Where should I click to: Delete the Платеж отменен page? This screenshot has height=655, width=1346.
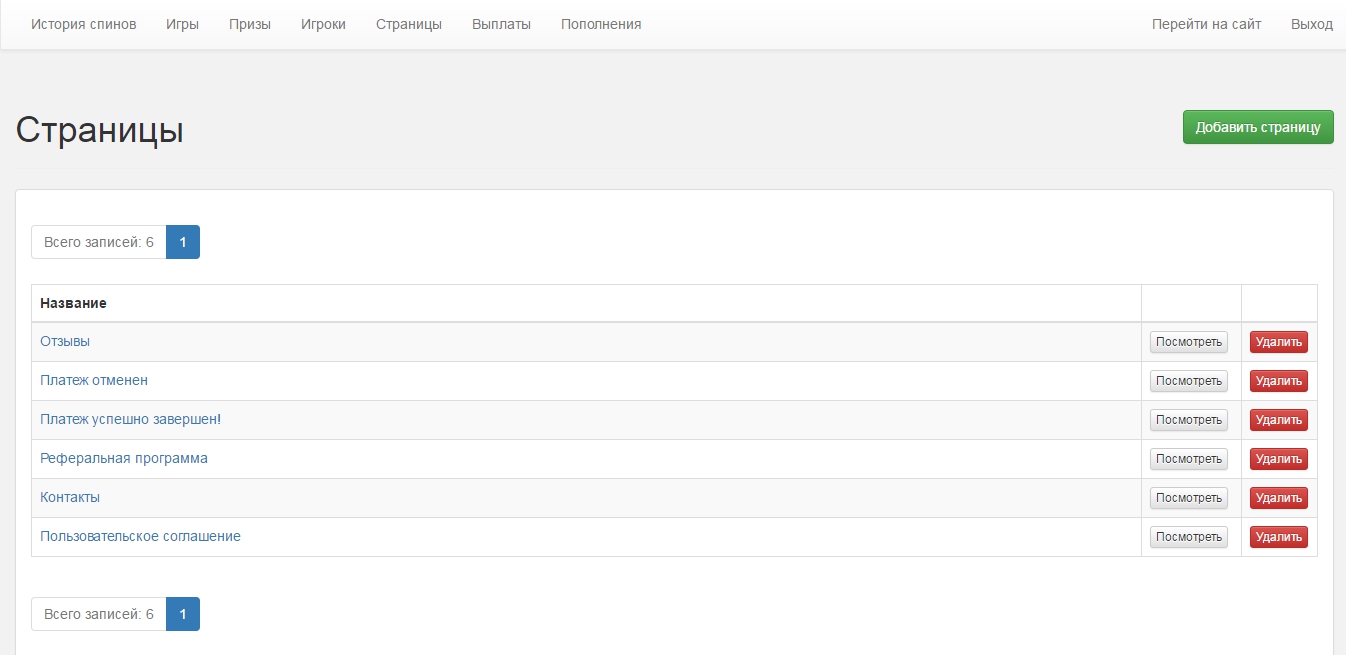click(x=1278, y=381)
